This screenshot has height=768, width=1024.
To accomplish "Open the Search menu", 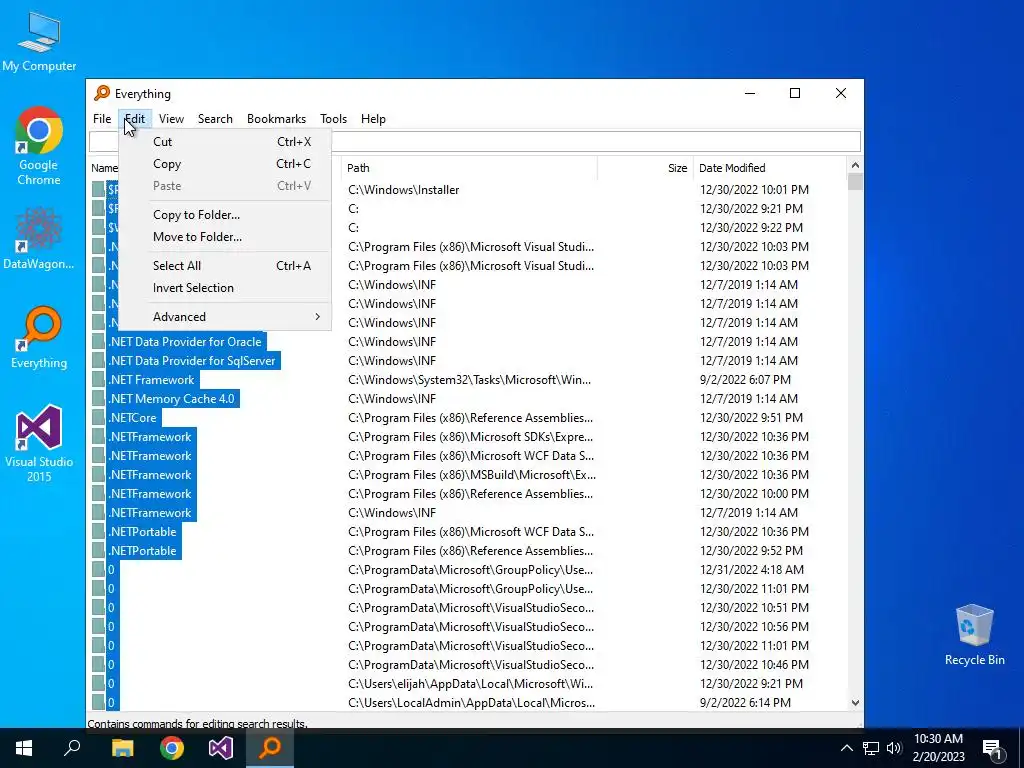I will (x=216, y=119).
